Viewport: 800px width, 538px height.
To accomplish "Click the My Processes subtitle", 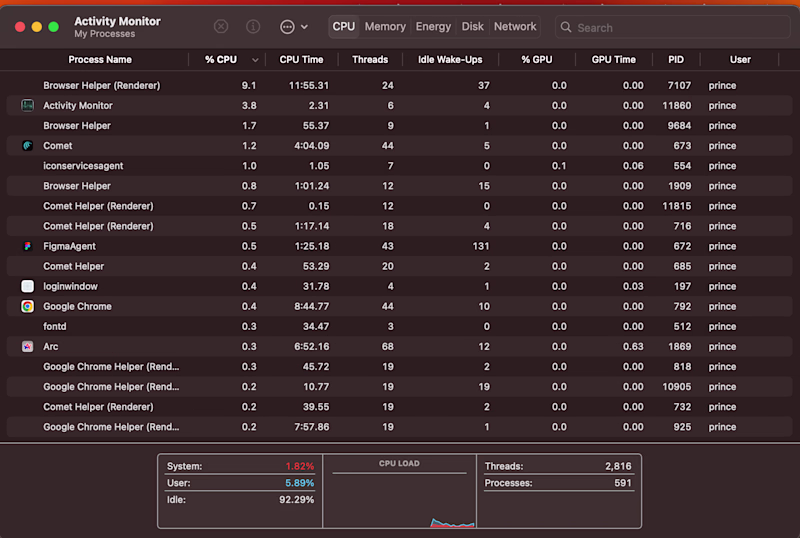I will (105, 34).
